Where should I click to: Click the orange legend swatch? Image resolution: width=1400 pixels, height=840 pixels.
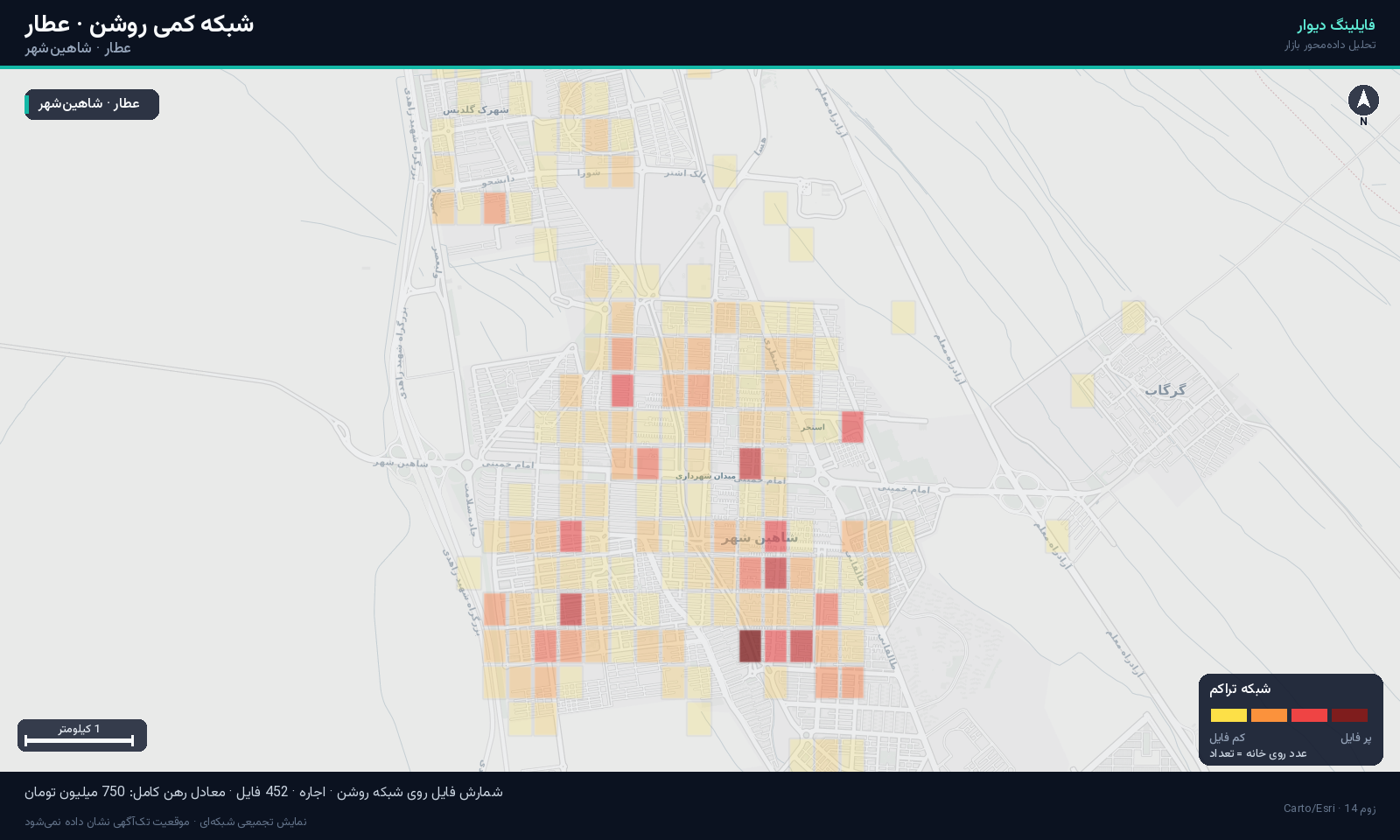click(1269, 716)
